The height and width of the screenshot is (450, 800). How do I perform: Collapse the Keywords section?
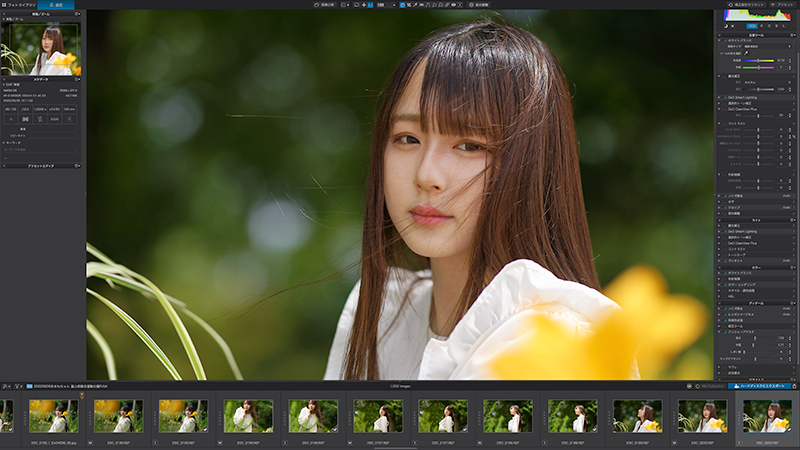pos(4,143)
